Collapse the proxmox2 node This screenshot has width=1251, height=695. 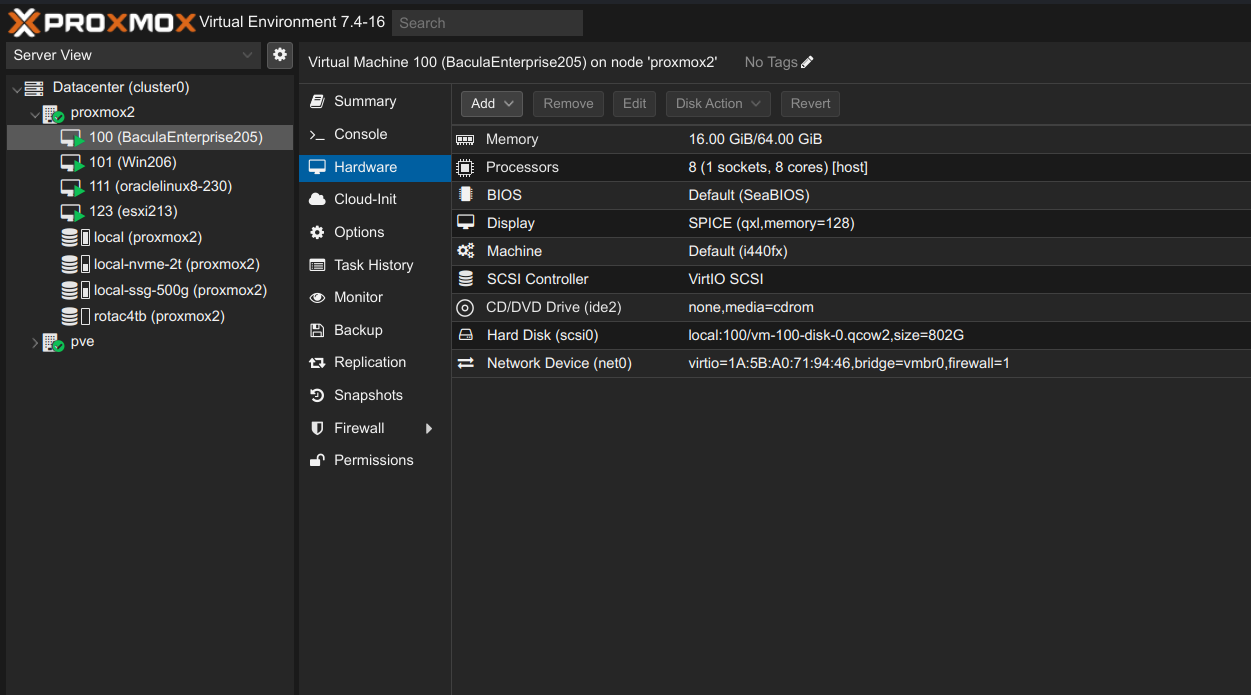[35, 114]
